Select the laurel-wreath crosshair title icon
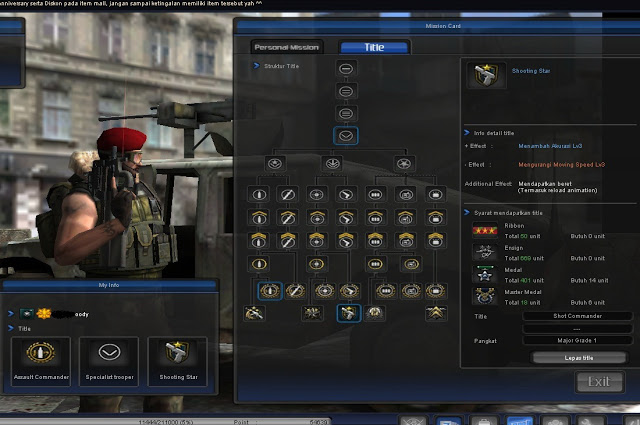The width and height of the screenshot is (640, 425). click(x=324, y=291)
